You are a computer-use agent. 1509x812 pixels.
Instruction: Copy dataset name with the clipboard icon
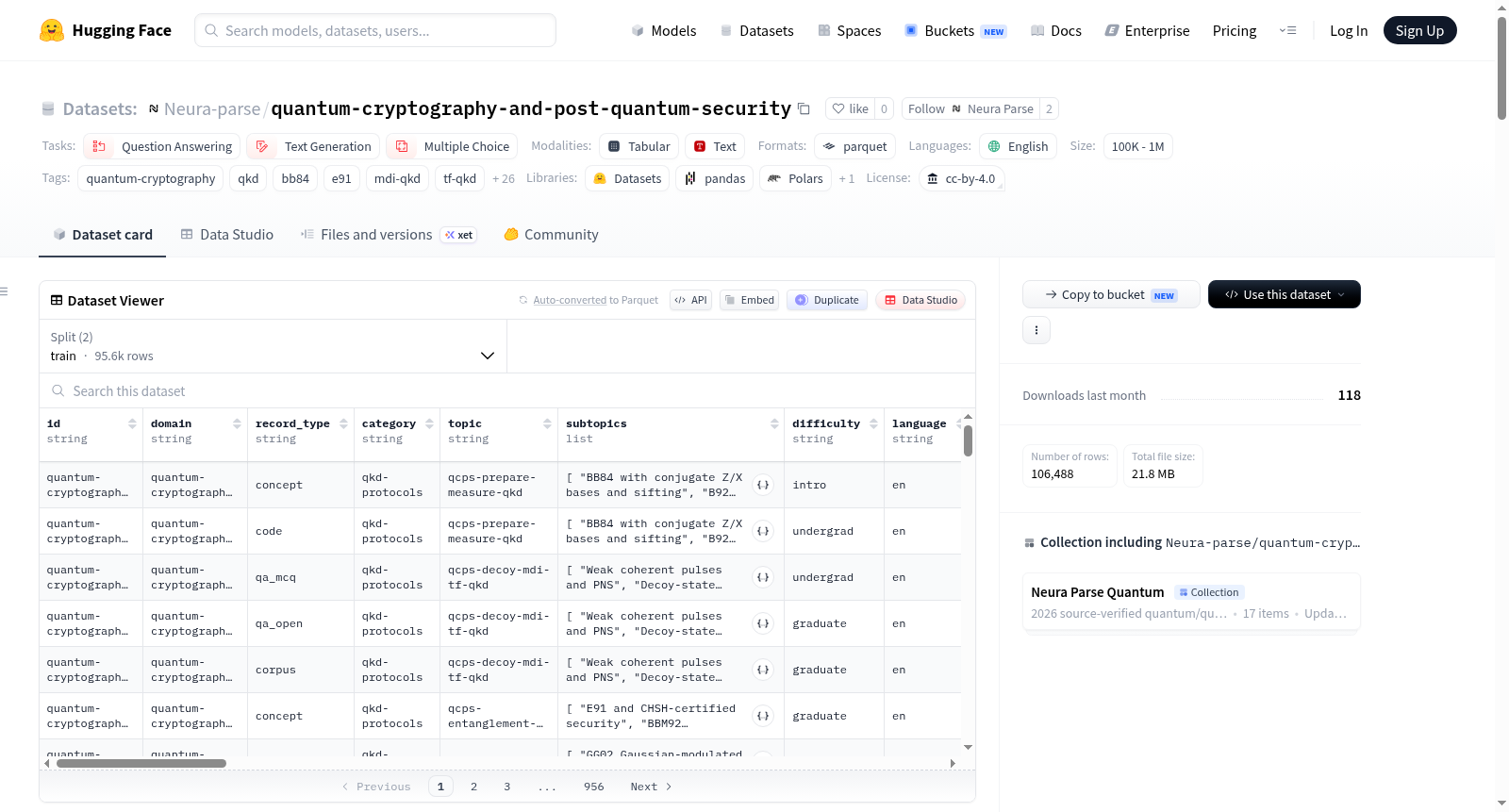click(x=804, y=108)
